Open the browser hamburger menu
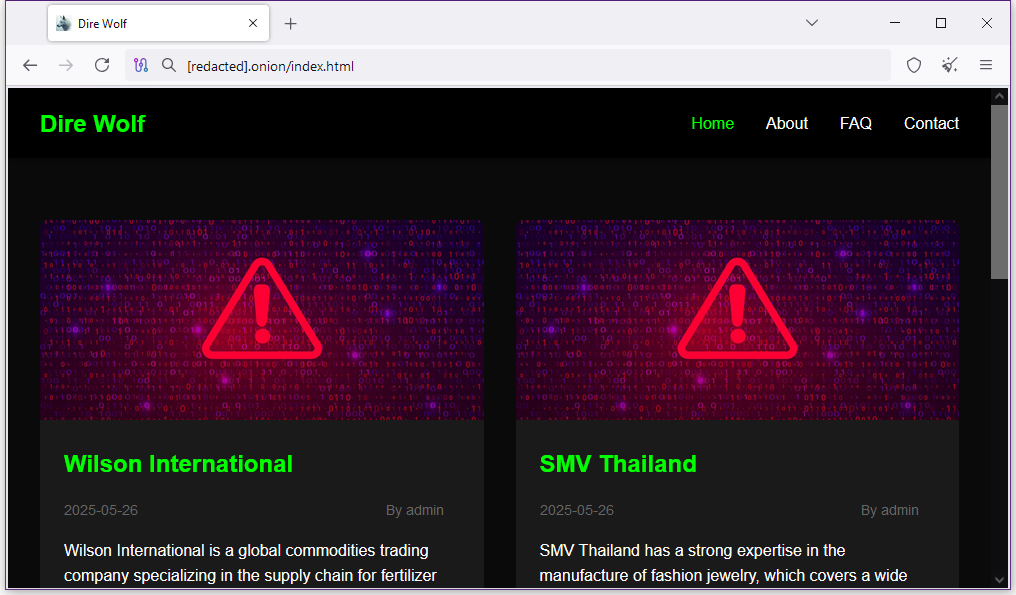1016x595 pixels. pos(986,65)
